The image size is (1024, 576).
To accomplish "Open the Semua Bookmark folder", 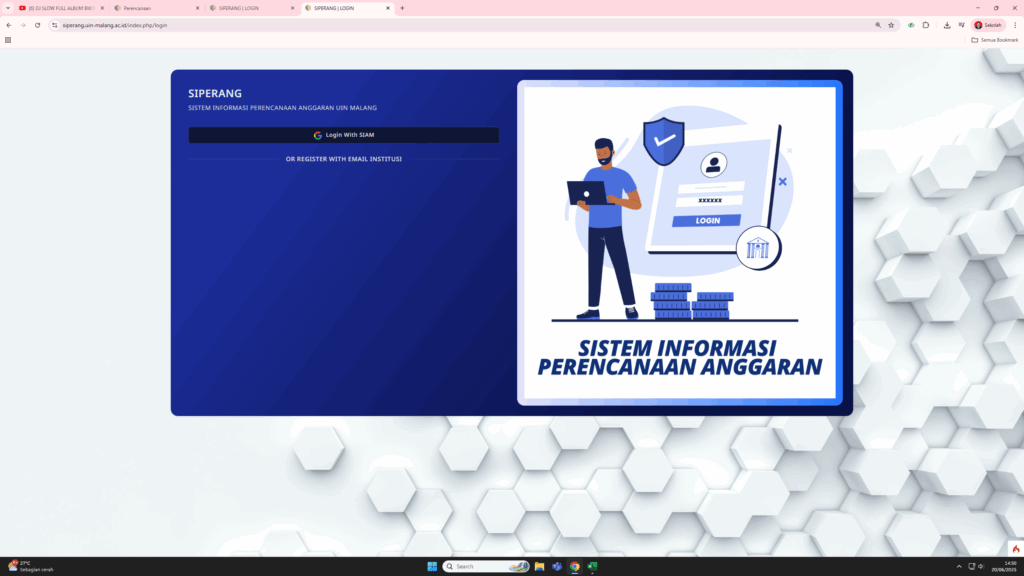I will 995,40.
